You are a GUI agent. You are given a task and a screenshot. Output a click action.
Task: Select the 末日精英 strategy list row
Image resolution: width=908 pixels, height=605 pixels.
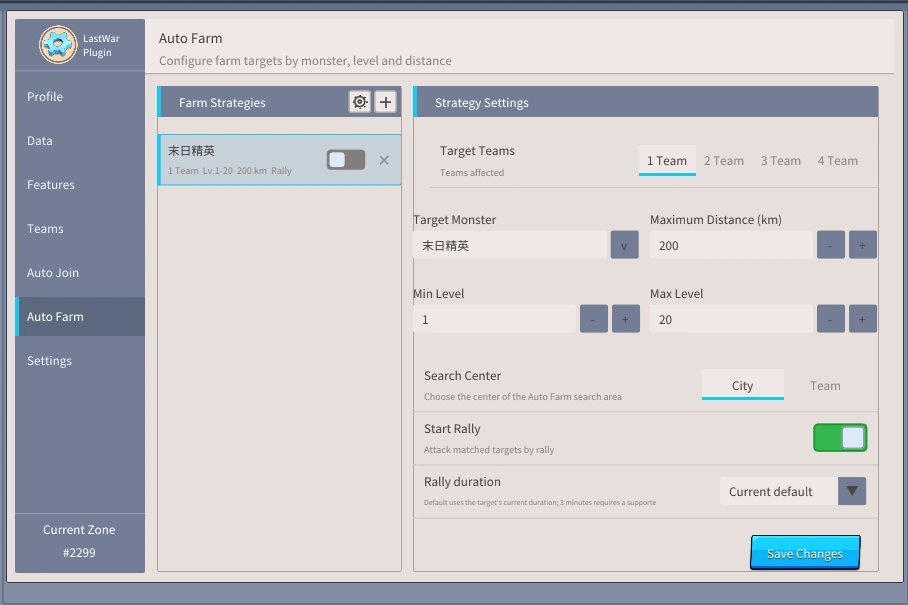[280, 160]
